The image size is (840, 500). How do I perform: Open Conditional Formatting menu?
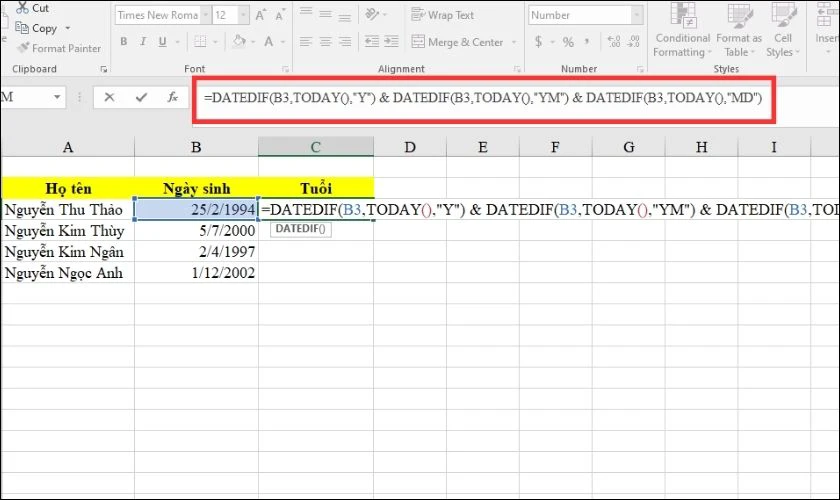point(682,29)
